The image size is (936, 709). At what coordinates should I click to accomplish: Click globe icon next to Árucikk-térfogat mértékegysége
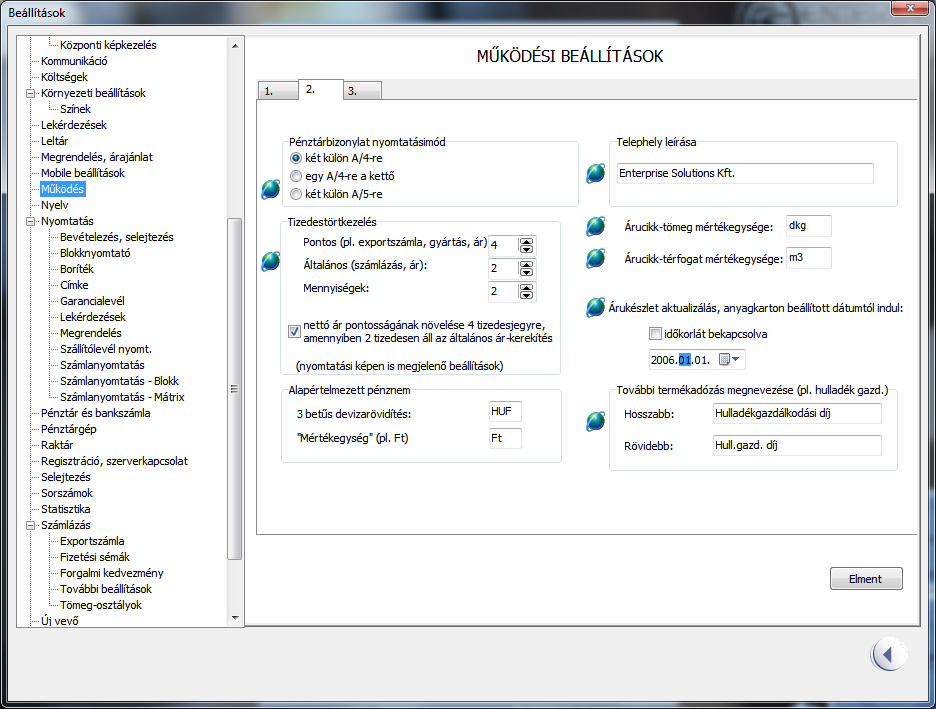pyautogui.click(x=595, y=258)
